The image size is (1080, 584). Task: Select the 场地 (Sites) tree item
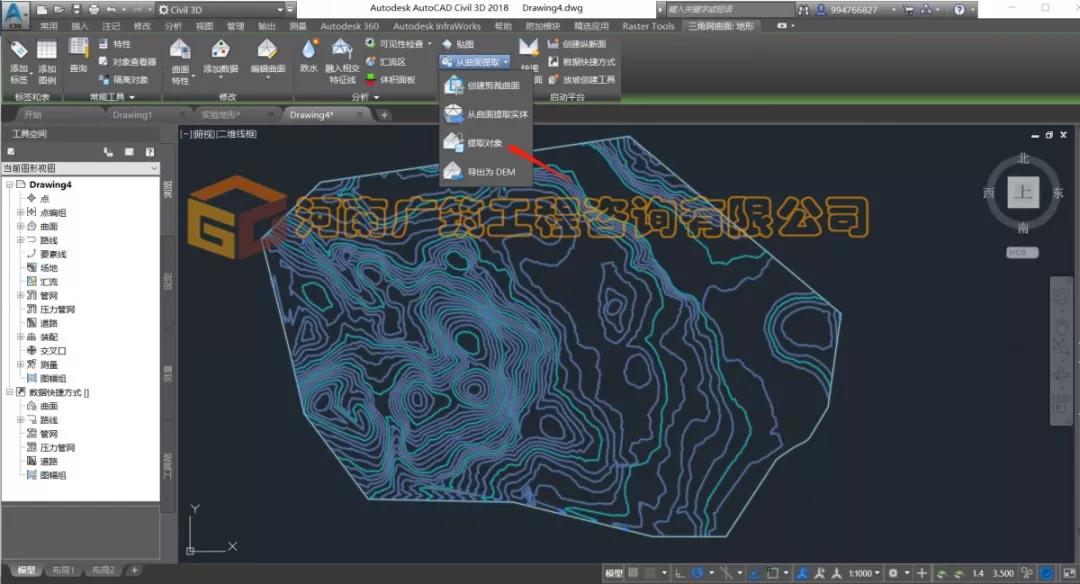tap(49, 268)
